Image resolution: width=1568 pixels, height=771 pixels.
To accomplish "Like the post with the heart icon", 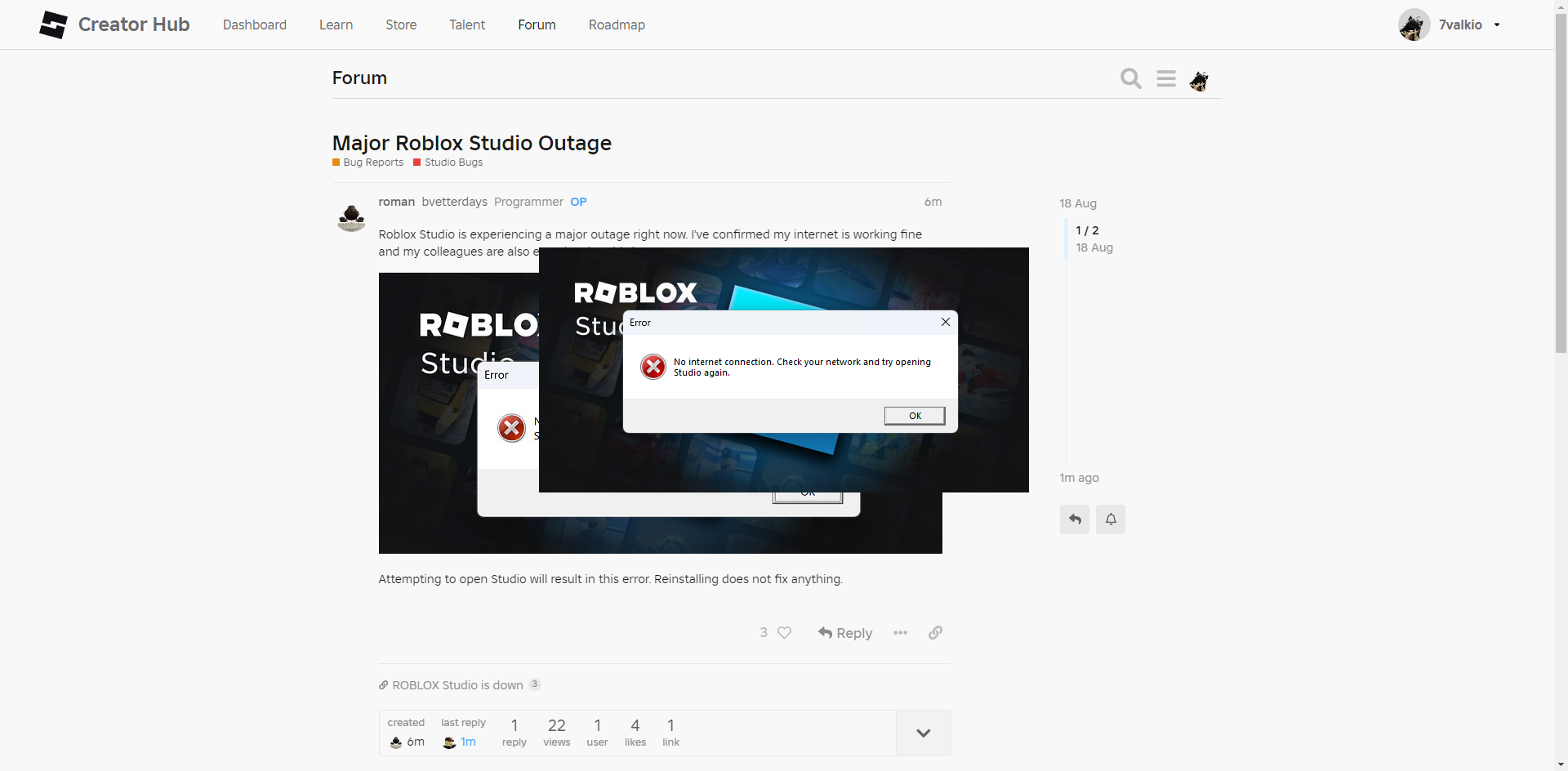I will [785, 633].
